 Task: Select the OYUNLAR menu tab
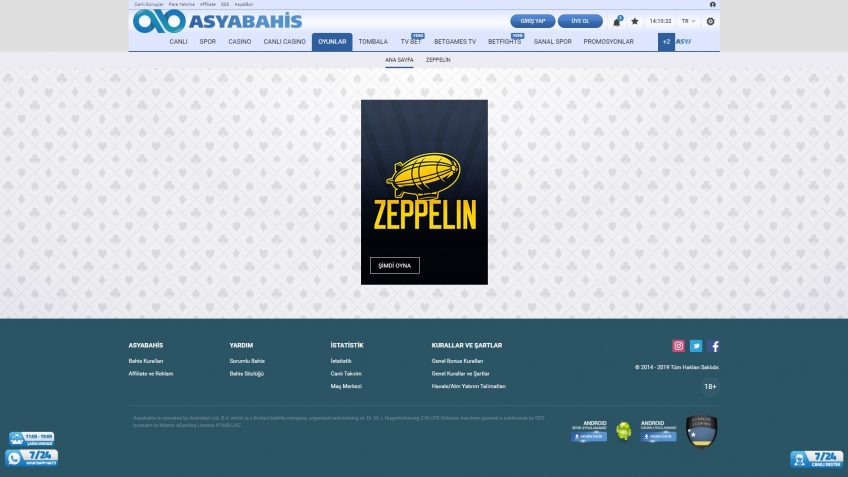point(332,42)
